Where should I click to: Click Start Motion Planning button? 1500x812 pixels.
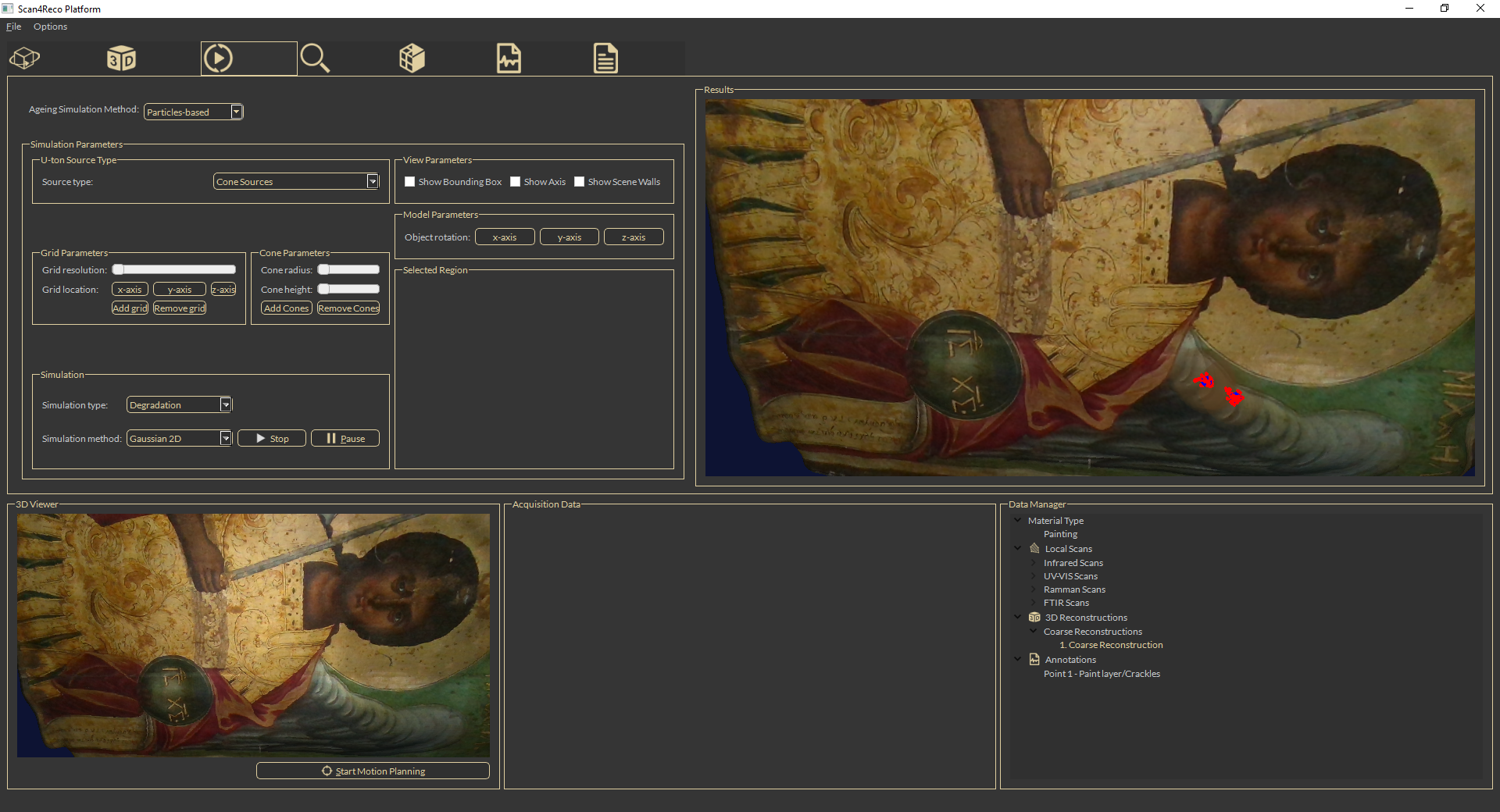373,771
